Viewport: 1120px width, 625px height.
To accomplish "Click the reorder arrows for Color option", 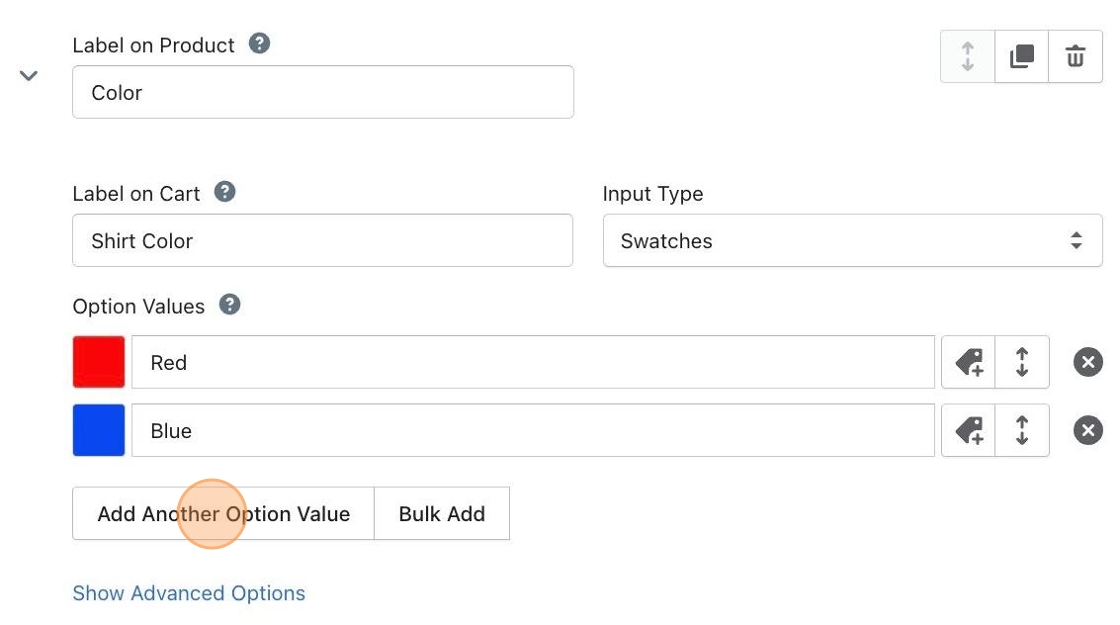I will click(967, 57).
